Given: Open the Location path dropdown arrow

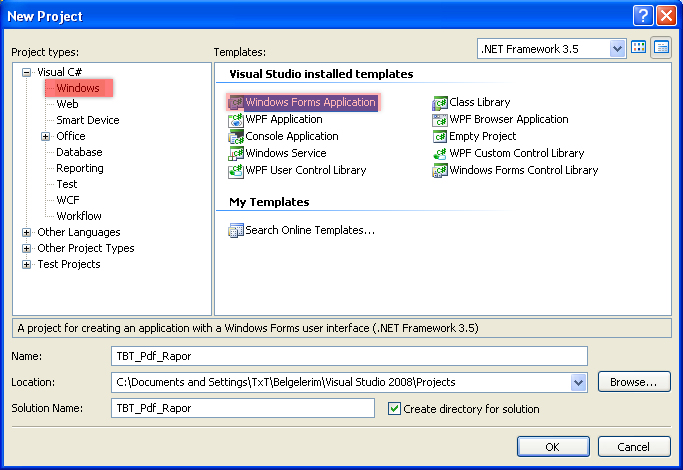Looking at the screenshot, I should pos(578,382).
